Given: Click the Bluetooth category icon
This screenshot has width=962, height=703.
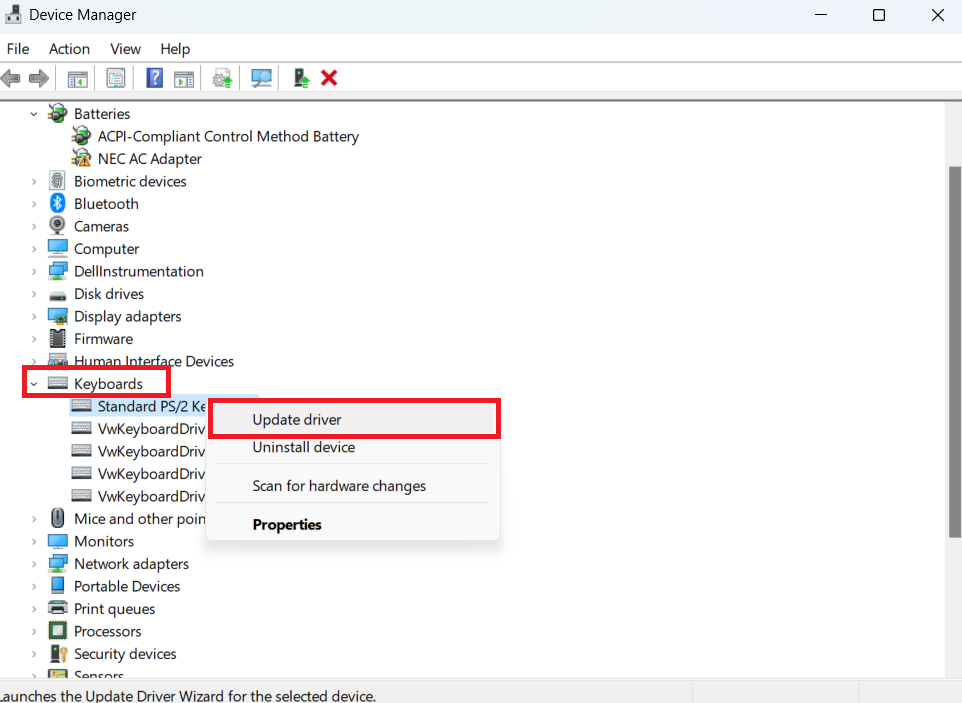Looking at the screenshot, I should (x=58, y=203).
